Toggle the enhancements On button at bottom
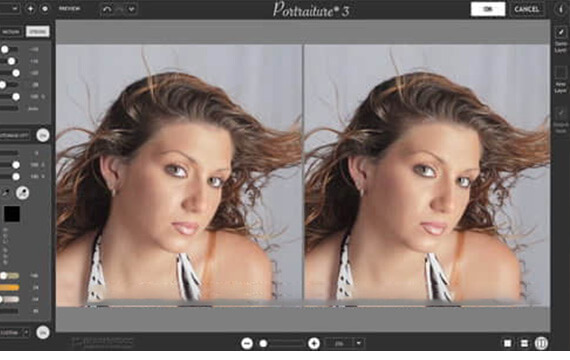Viewport: 570px width, 360px height. tap(43, 332)
